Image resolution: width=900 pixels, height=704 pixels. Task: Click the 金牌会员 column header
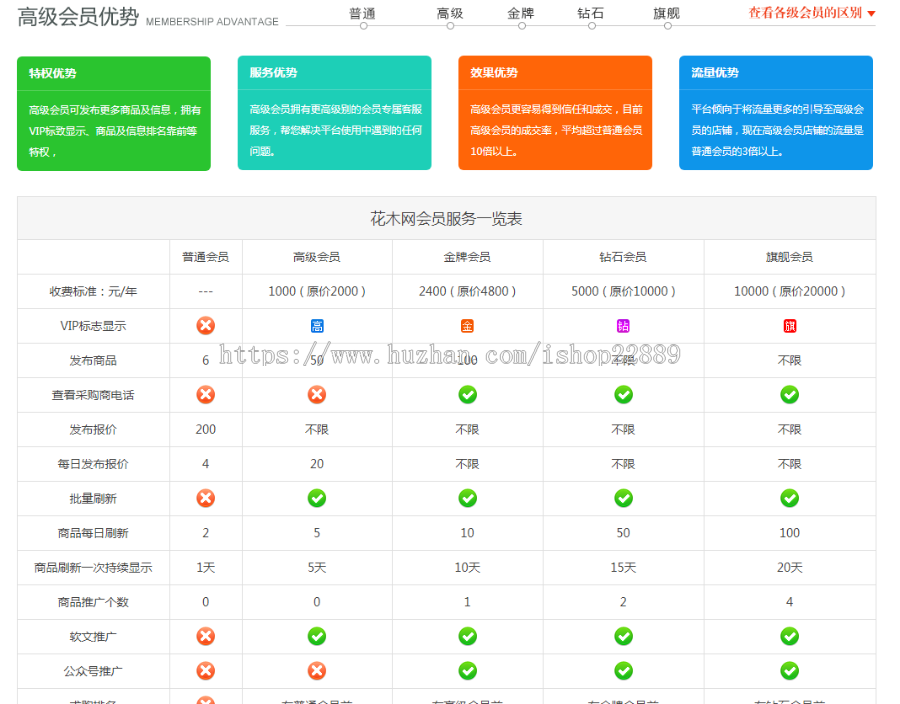467,257
